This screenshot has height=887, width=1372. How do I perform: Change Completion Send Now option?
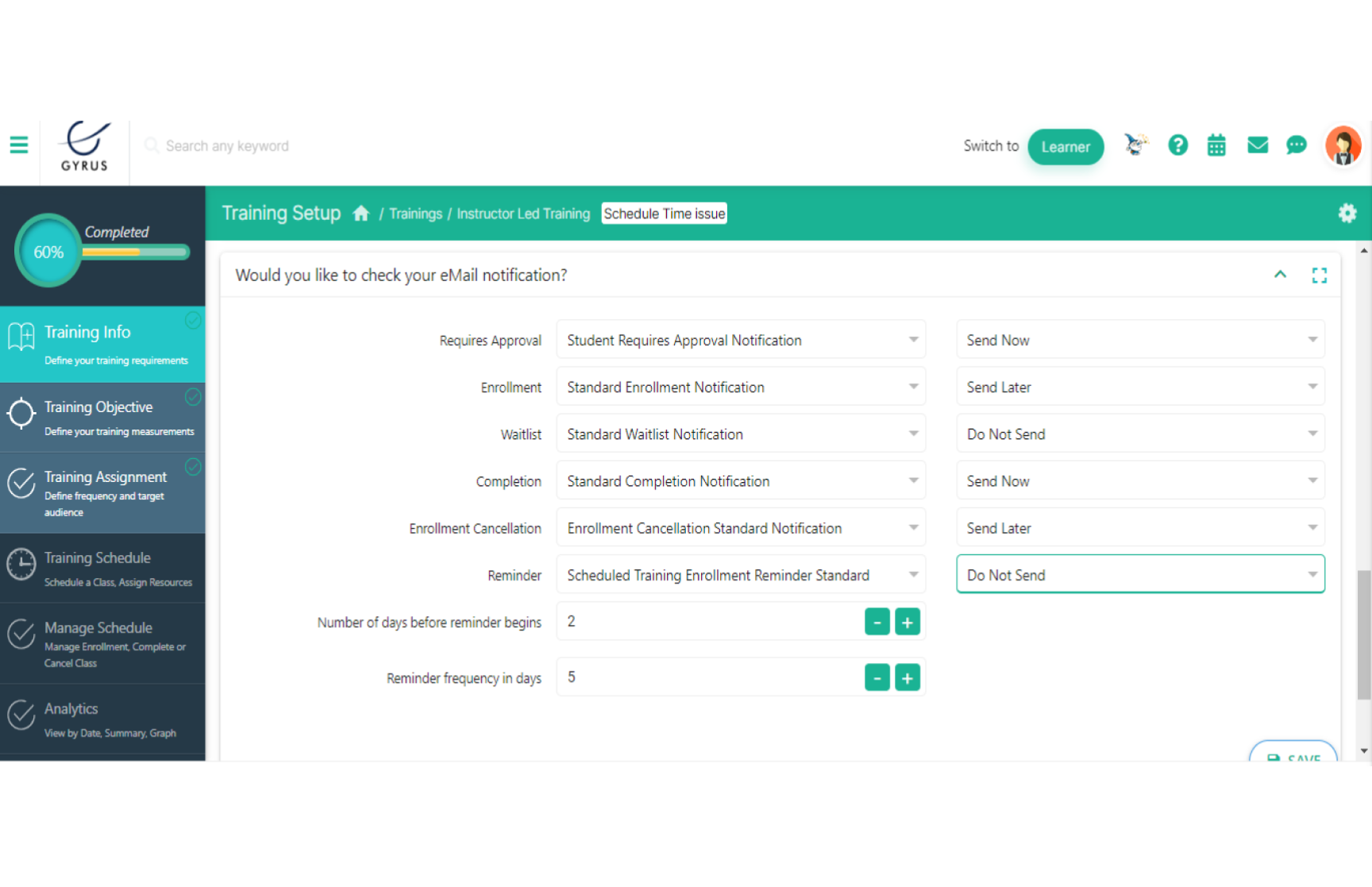click(1140, 481)
